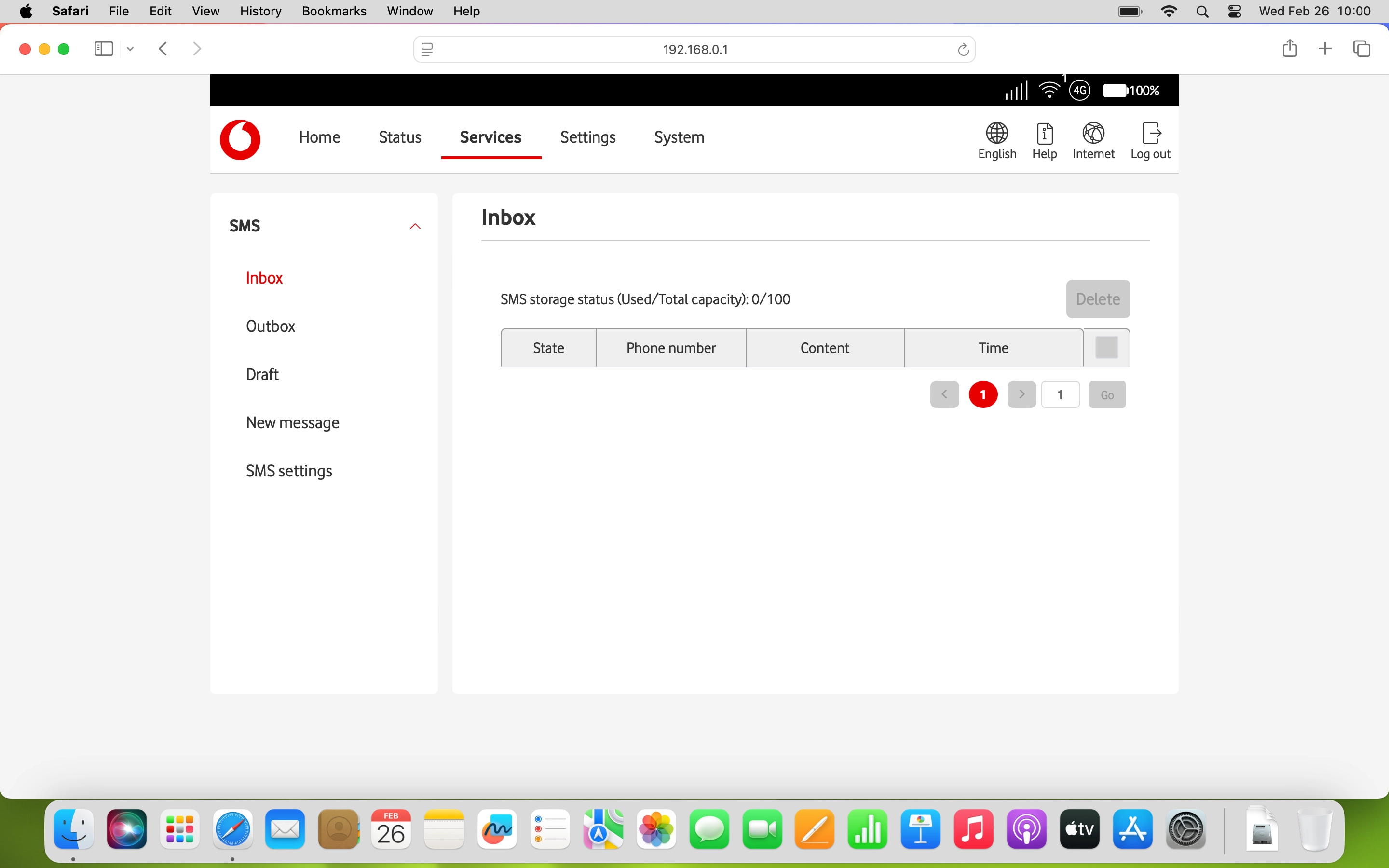Screen dimensions: 1389x868
Task: Click the Vodafone logo icon
Action: [x=240, y=139]
